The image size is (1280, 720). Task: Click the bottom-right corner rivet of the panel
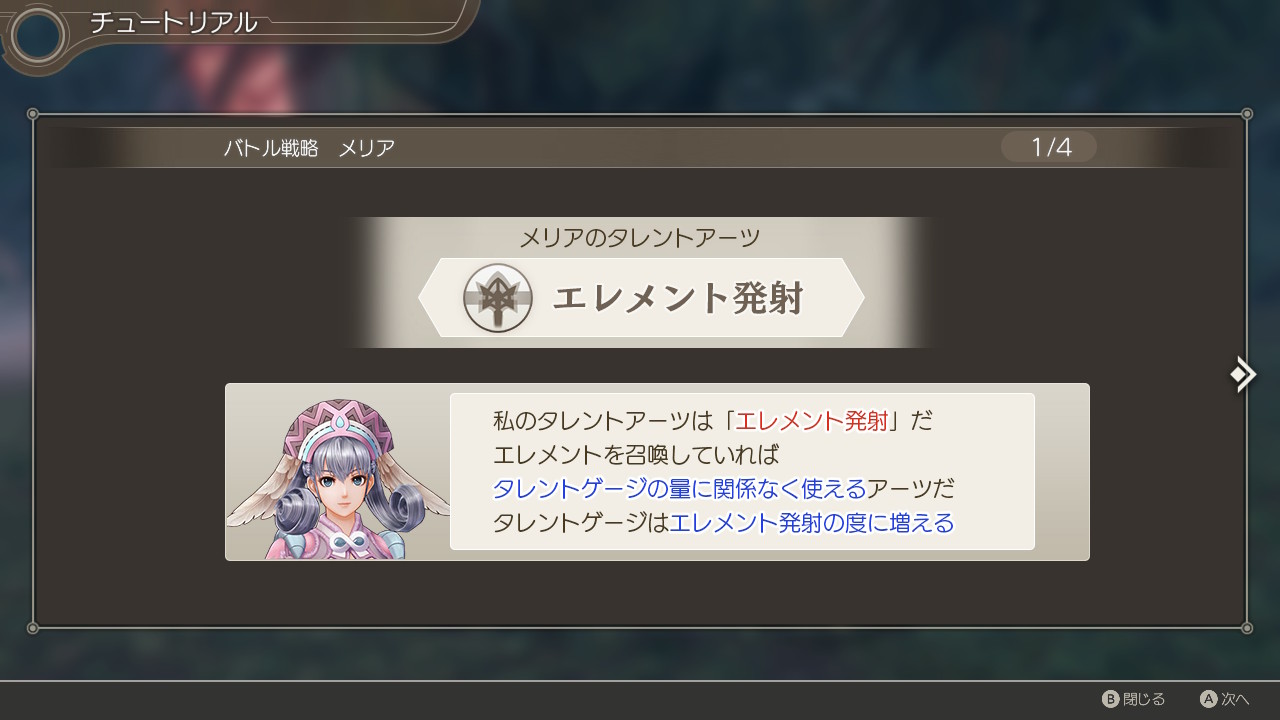click(1246, 628)
